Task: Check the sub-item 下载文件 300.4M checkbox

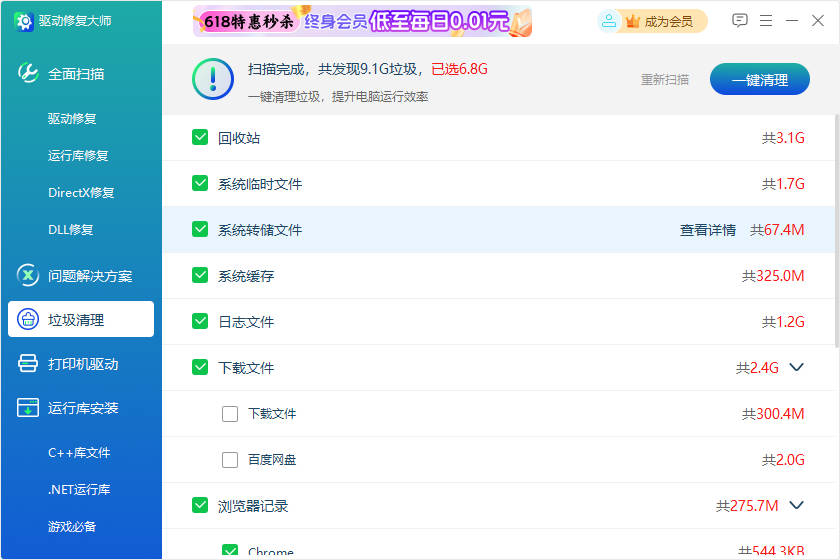Action: (x=230, y=414)
